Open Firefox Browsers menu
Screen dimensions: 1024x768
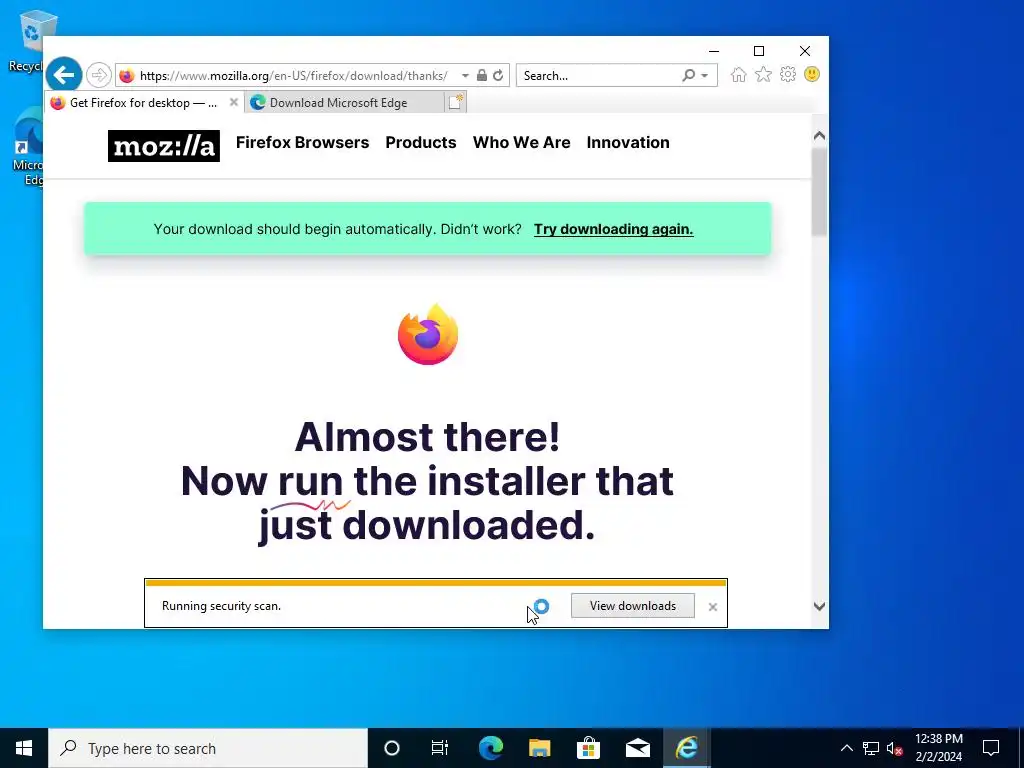point(302,142)
